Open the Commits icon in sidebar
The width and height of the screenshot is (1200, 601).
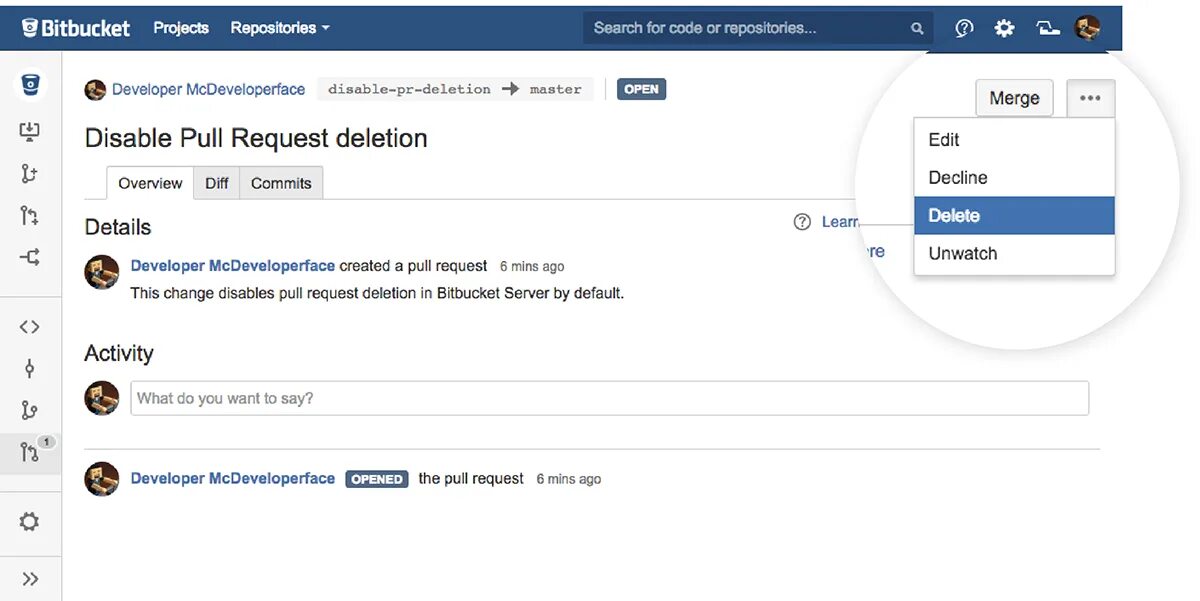point(30,369)
